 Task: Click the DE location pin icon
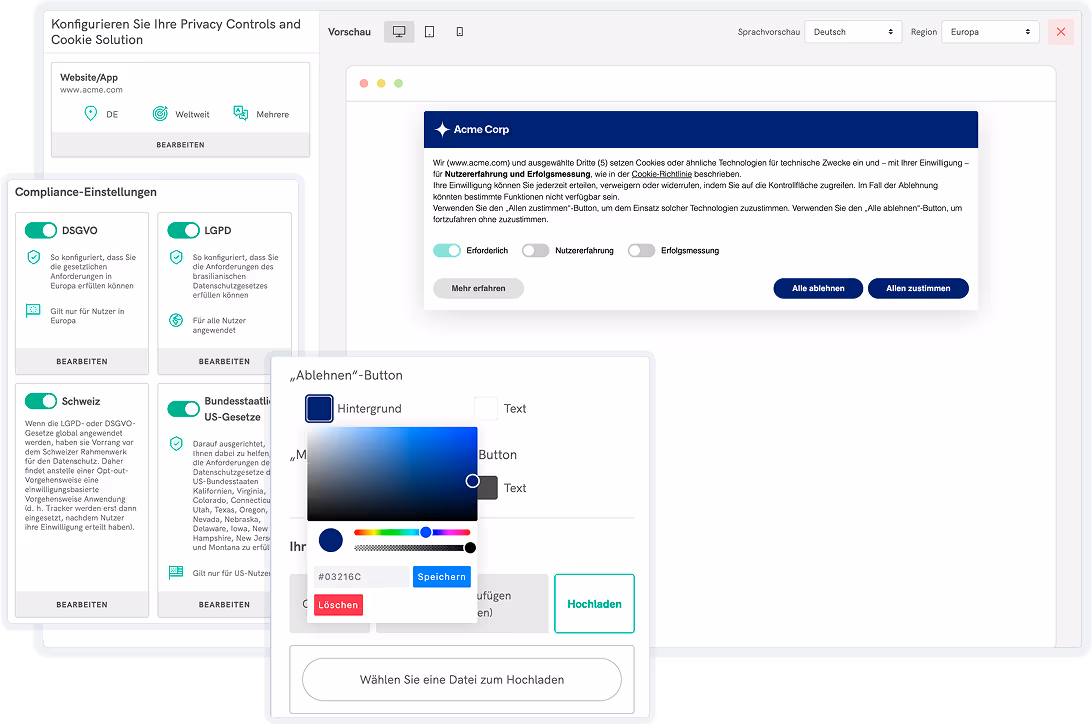click(91, 114)
